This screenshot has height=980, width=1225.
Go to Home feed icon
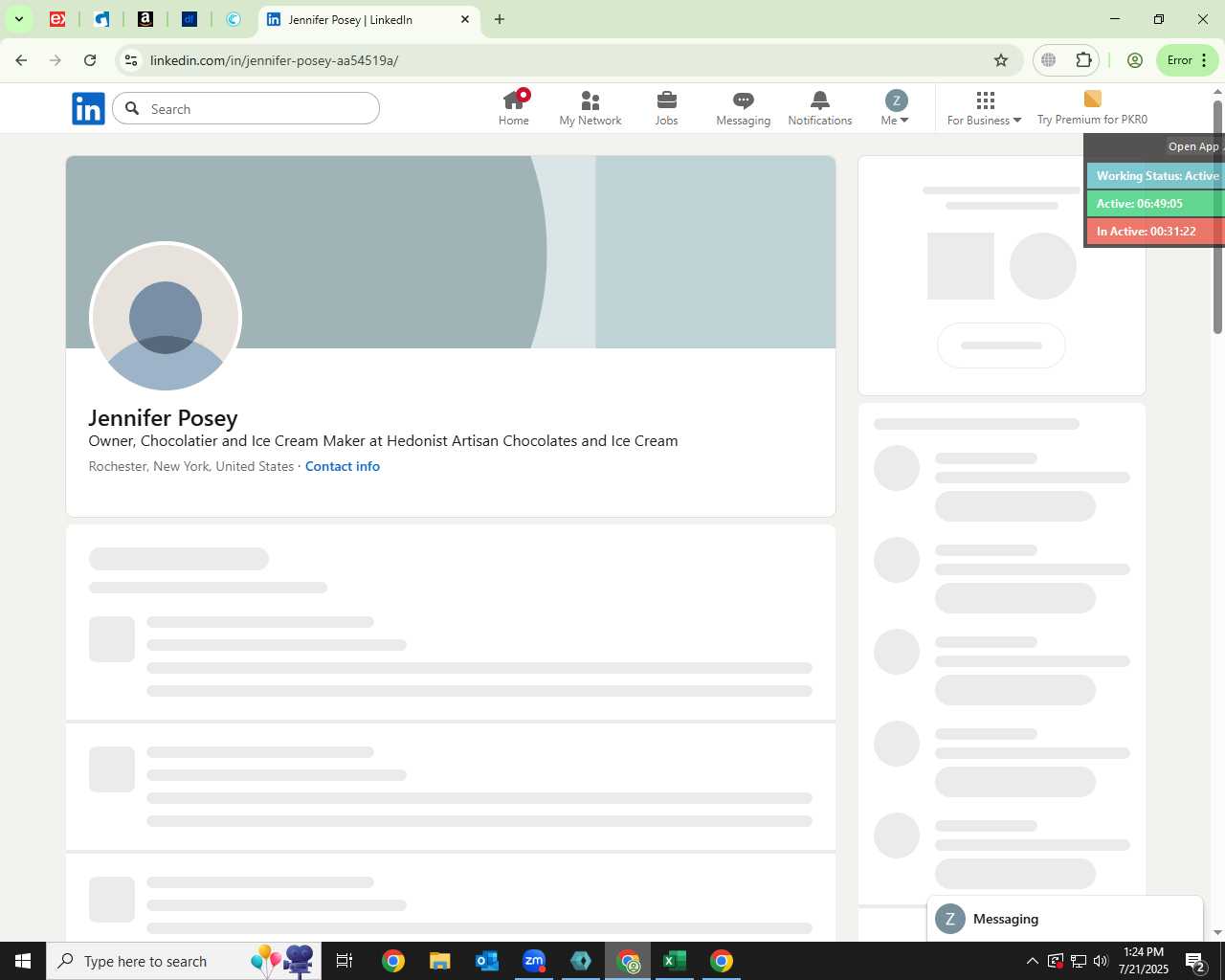[x=514, y=108]
